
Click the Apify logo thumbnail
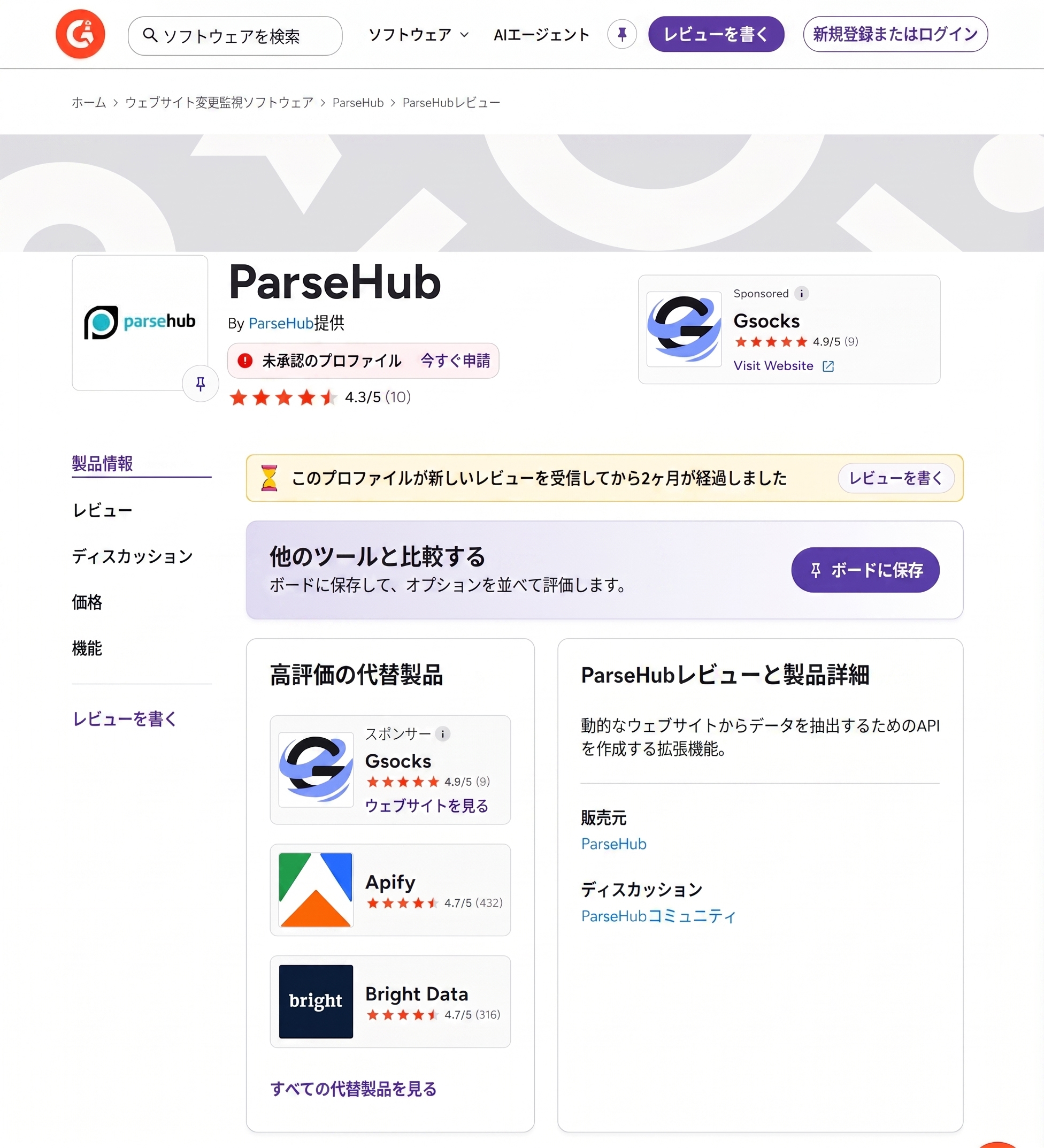(316, 890)
